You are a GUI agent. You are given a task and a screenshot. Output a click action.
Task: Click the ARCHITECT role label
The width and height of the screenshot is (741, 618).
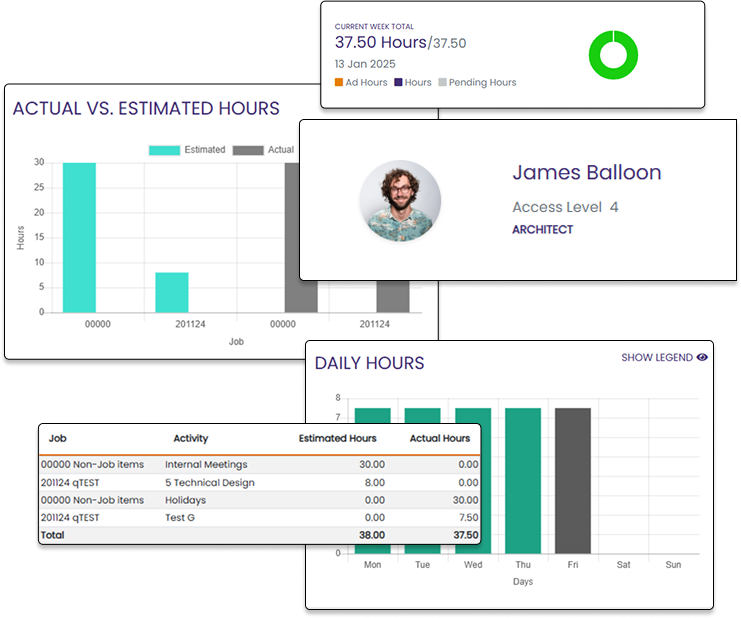542,229
